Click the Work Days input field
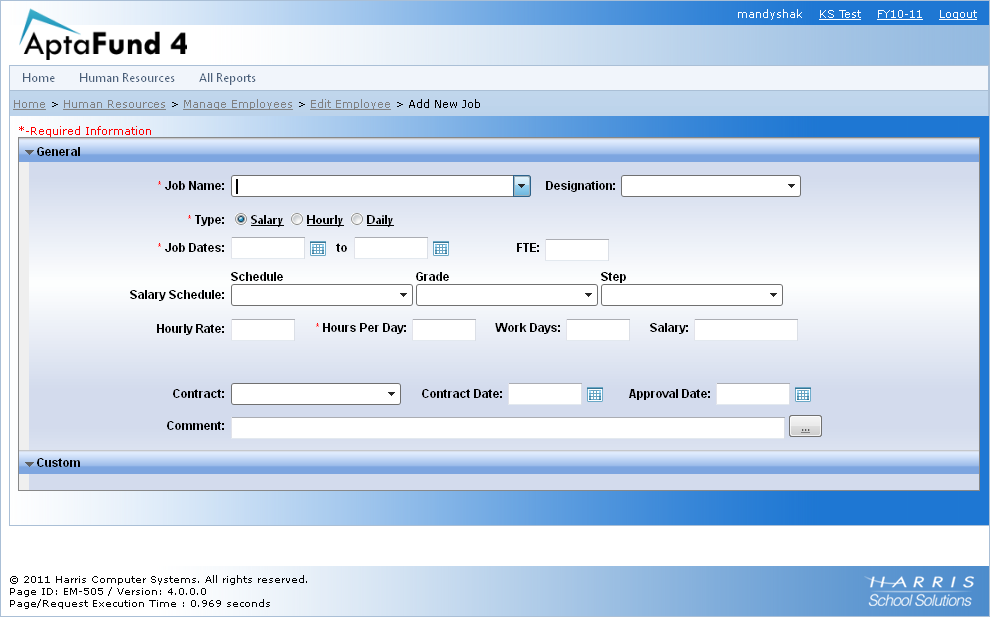This screenshot has width=990, height=617. click(x=598, y=330)
